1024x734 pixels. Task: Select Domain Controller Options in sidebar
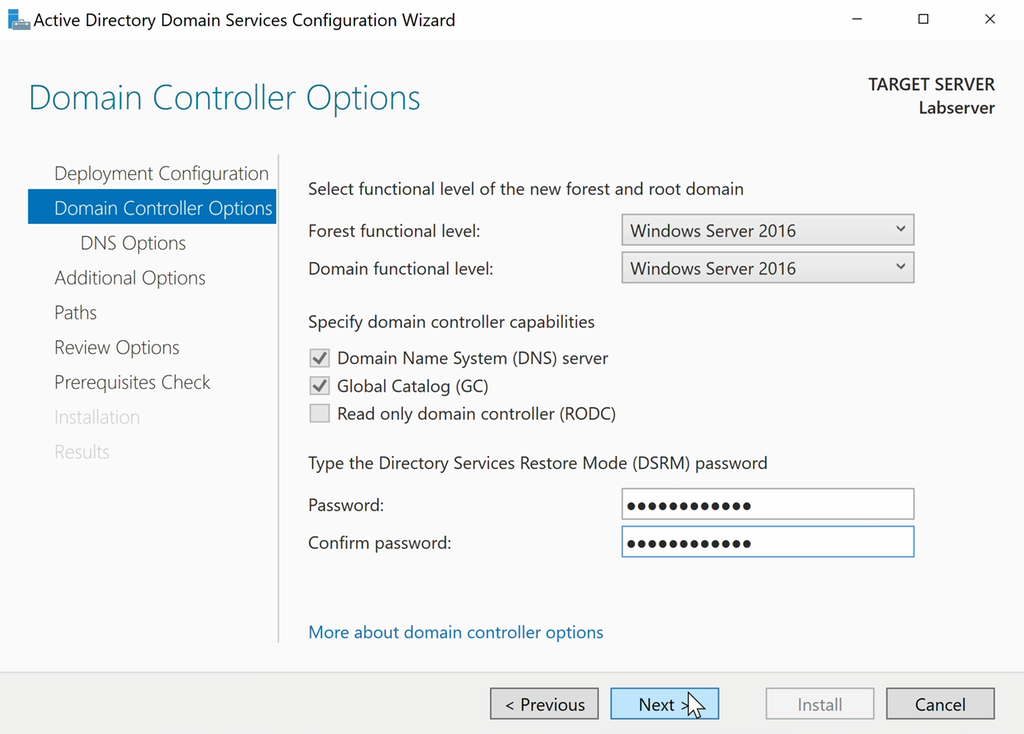coord(152,207)
